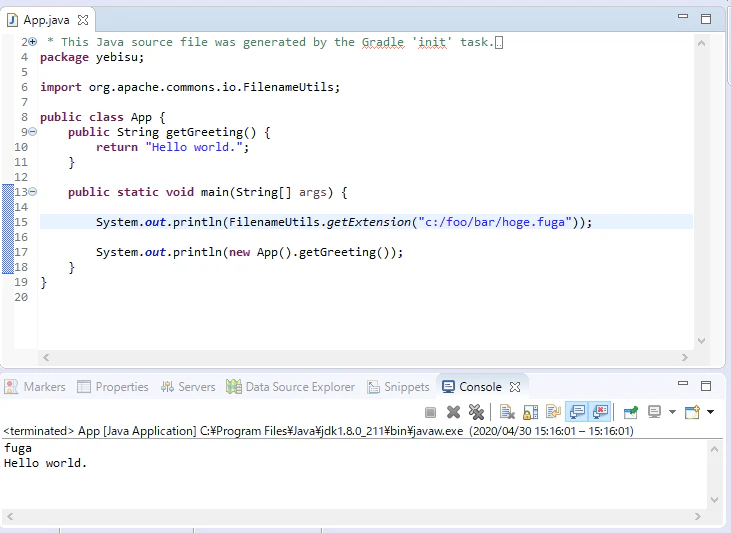
Task: Switch to the Servers tab
Action: [x=188, y=387]
